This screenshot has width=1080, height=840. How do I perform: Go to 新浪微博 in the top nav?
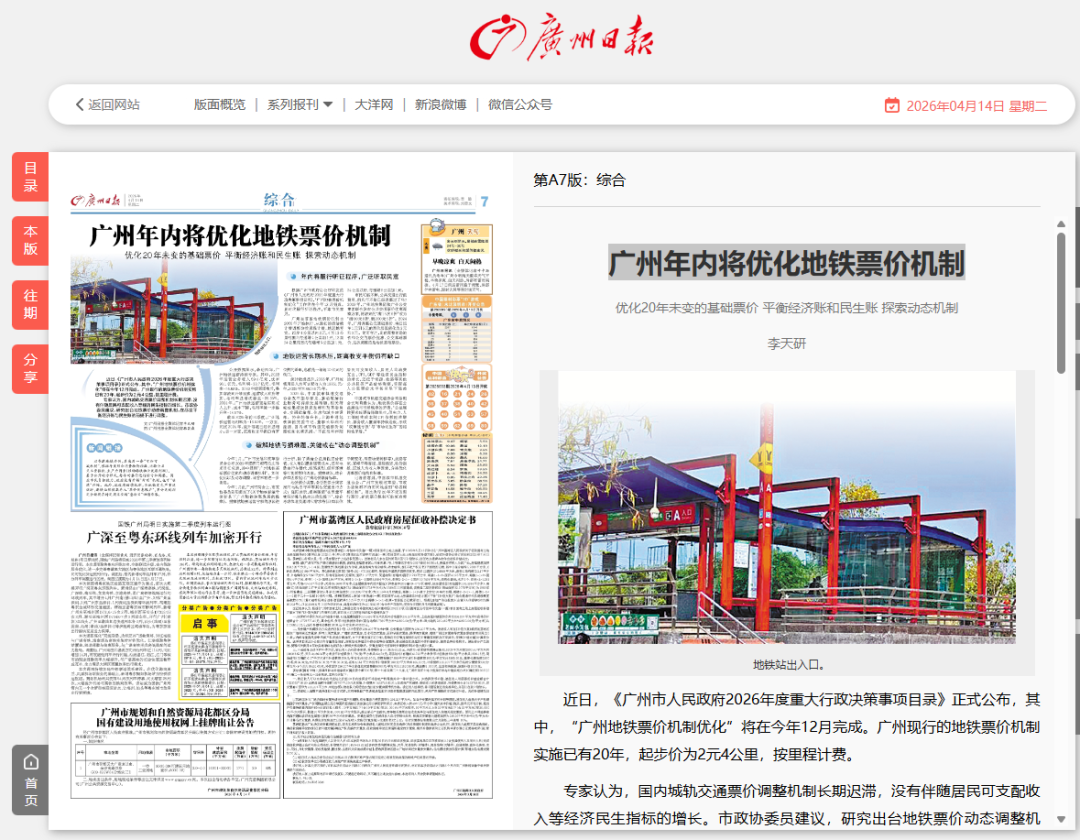[x=441, y=105]
